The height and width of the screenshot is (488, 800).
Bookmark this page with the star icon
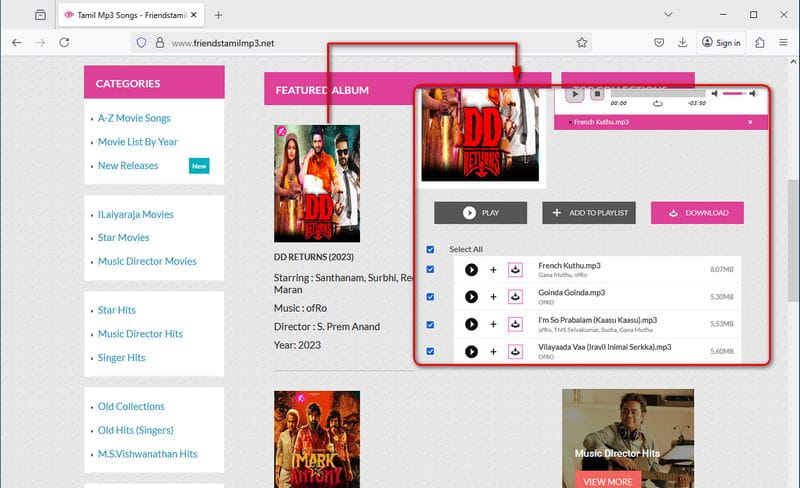tap(582, 43)
